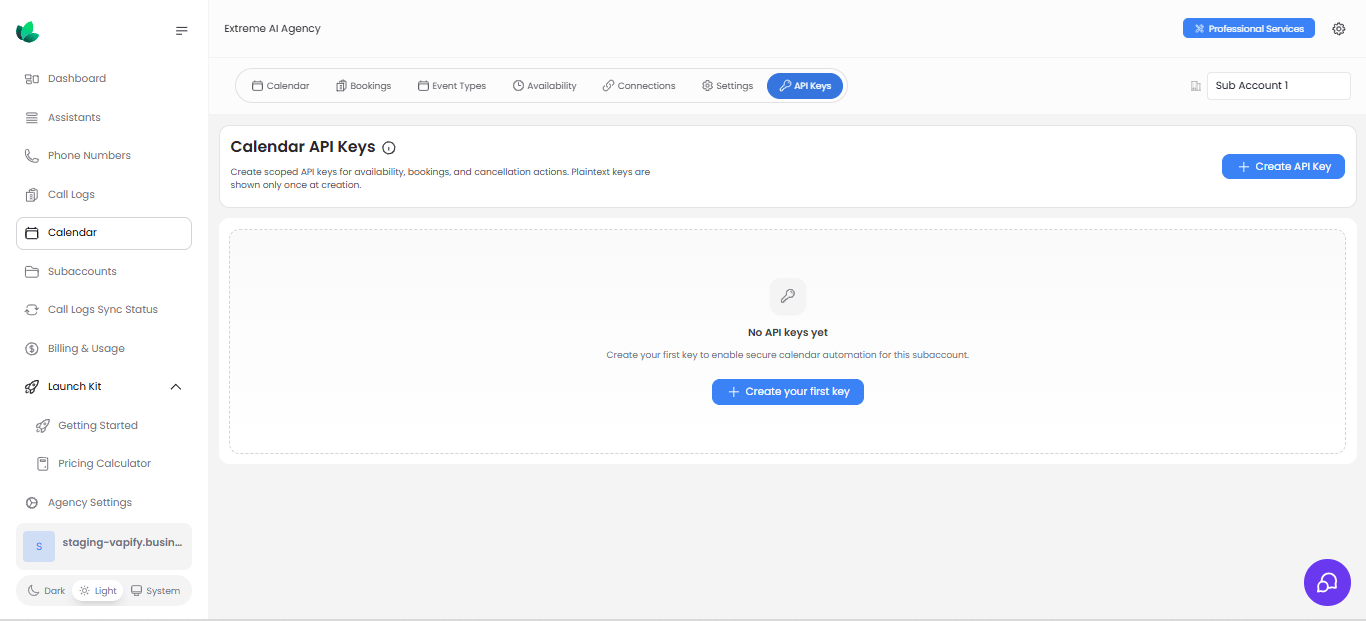The image size is (1366, 621).
Task: Click the Extreme AI Agency title
Action: [273, 29]
